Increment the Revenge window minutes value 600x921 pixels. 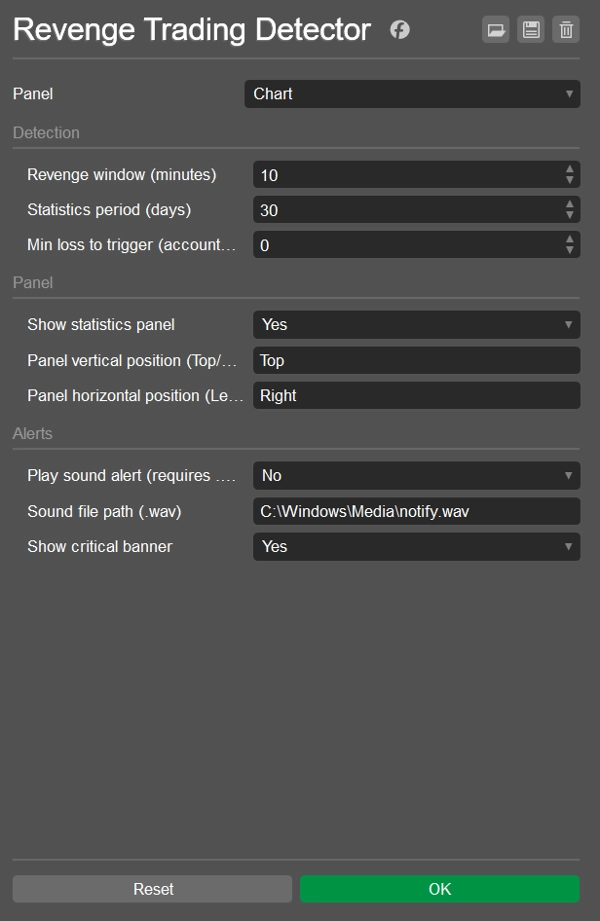pyautogui.click(x=571, y=170)
